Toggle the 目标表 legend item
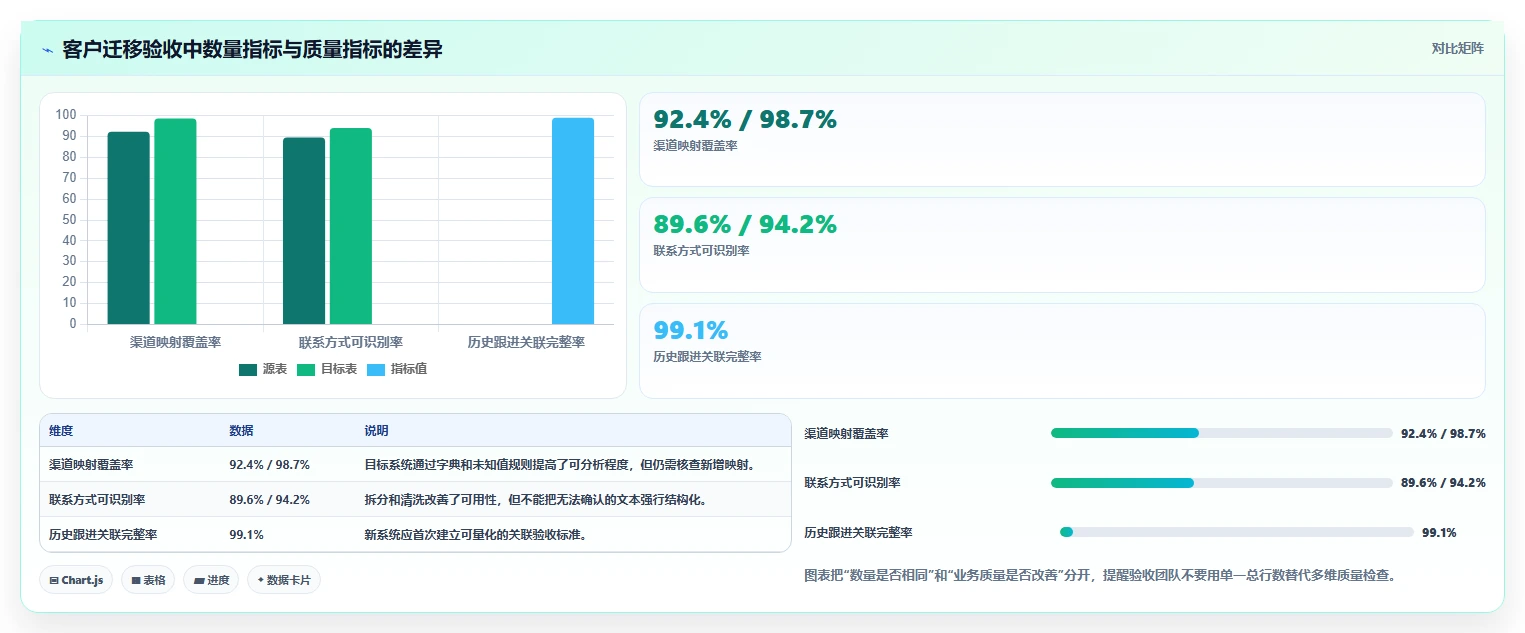The height and width of the screenshot is (633, 1525). [327, 369]
